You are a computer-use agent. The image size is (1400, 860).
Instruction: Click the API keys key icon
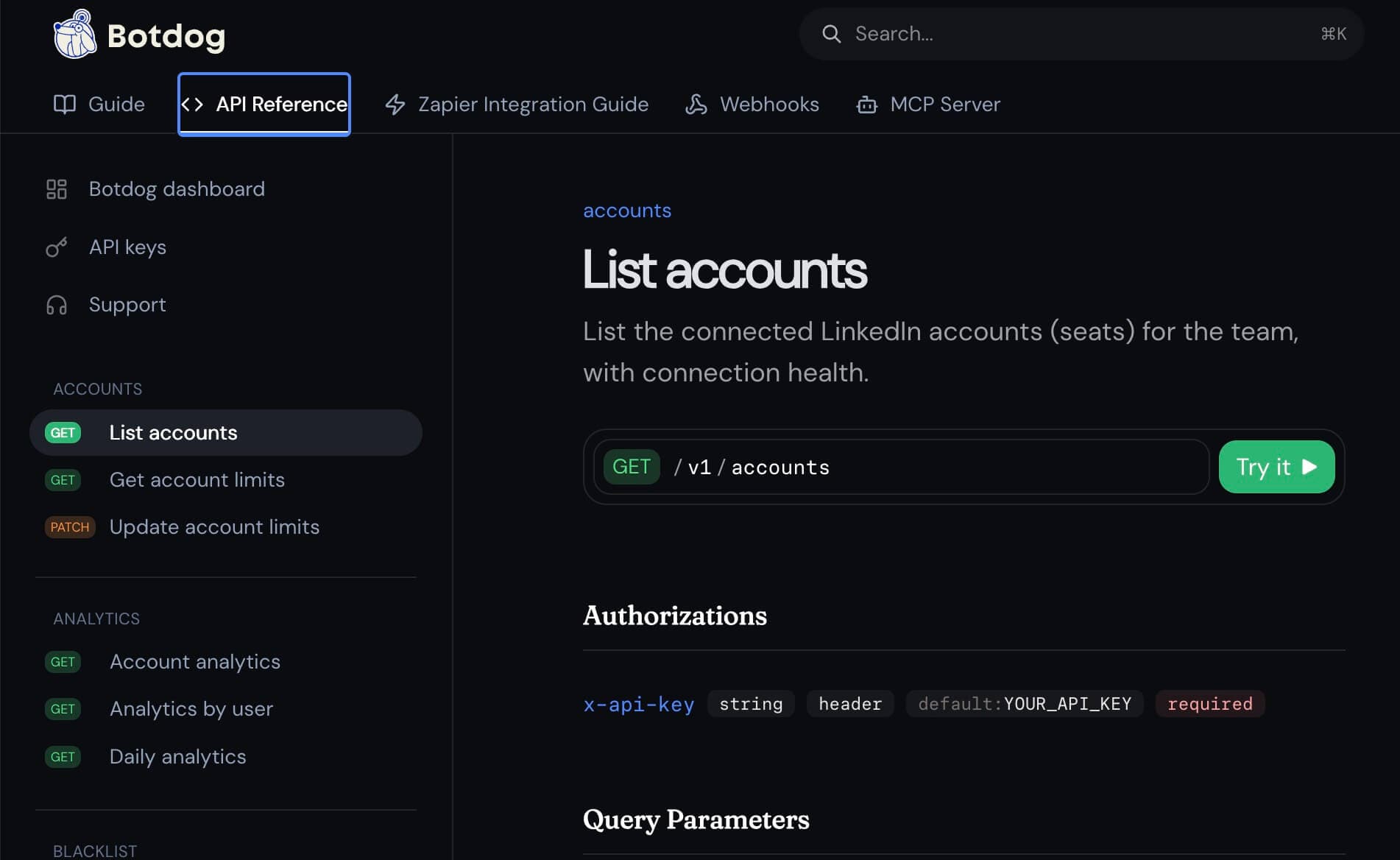(57, 247)
